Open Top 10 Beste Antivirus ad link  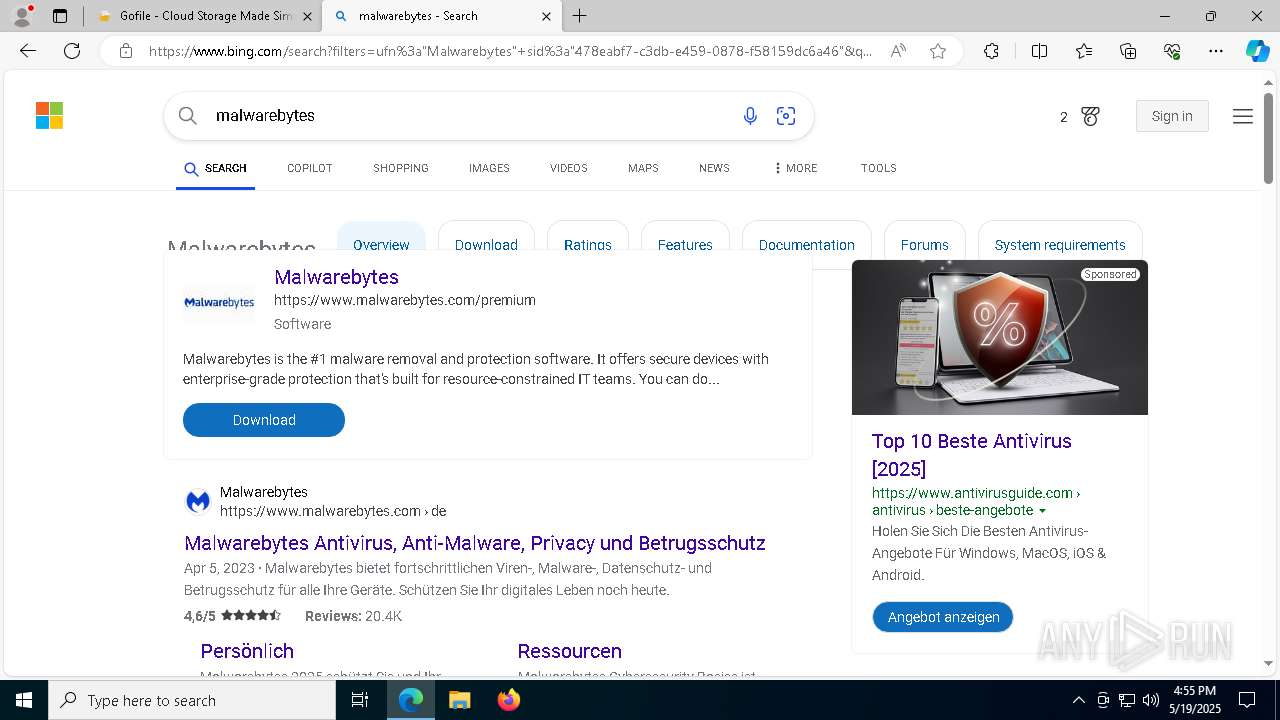971,455
